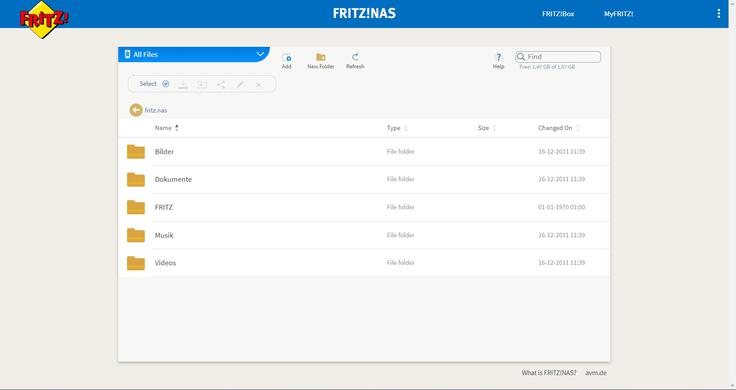Viewport: 736px width, 390px height.
Task: Click the Musik folder icon
Action: 136,235
